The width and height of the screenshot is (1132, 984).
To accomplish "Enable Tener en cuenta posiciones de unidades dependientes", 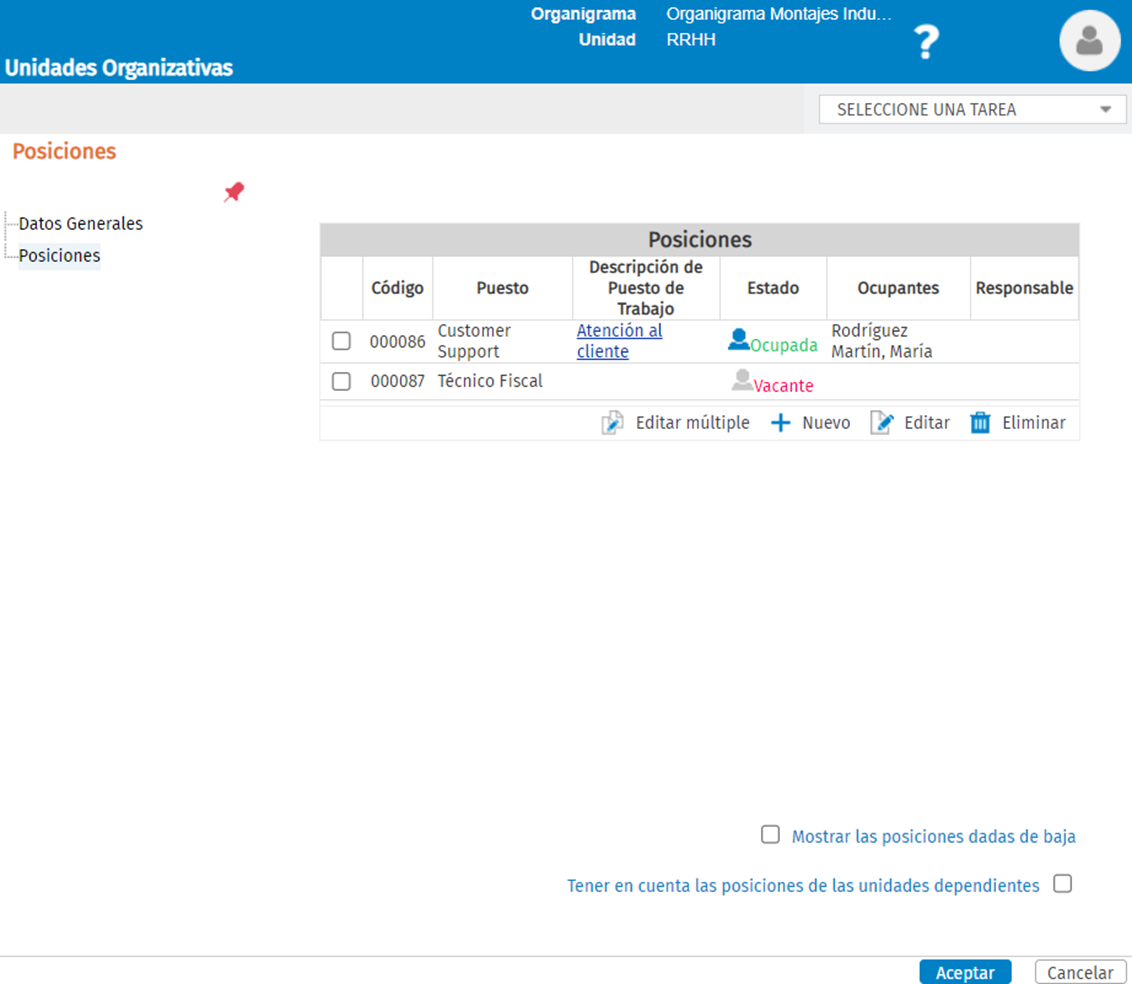I will pos(1063,884).
